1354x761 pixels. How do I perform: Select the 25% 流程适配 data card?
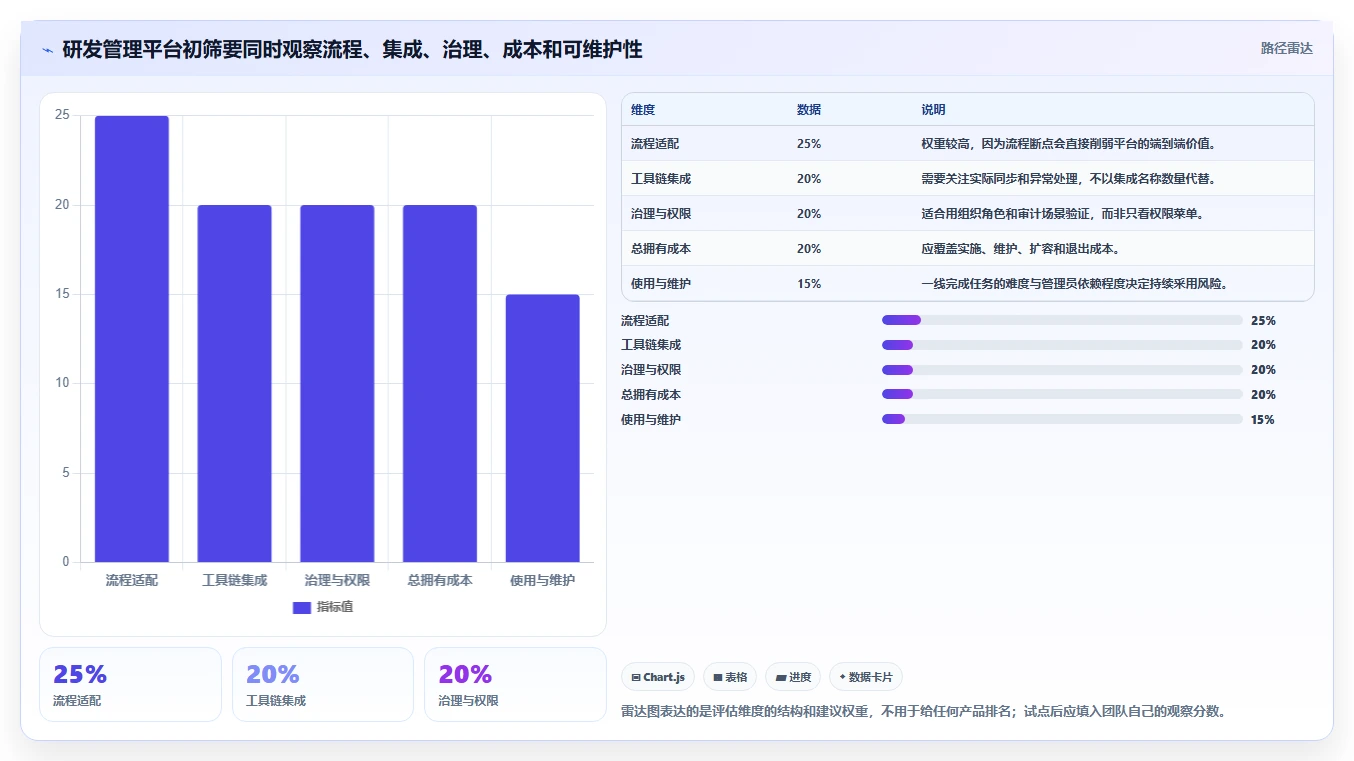tap(130, 684)
